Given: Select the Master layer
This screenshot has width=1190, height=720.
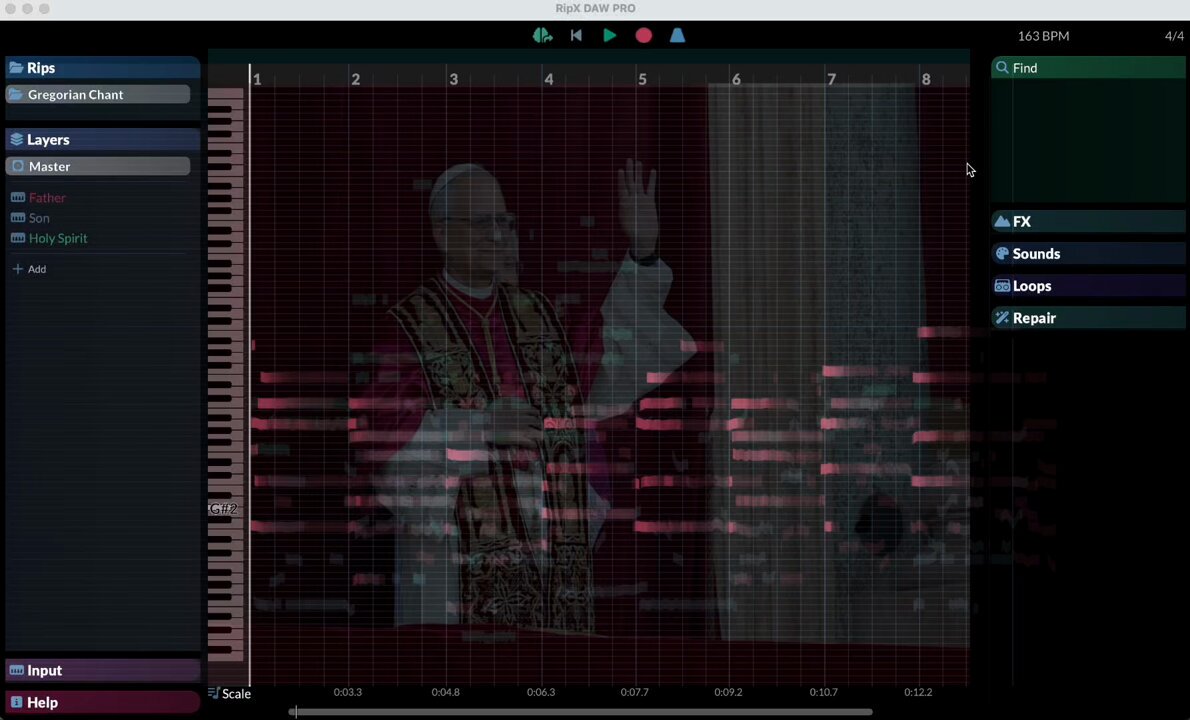Looking at the screenshot, I should (x=98, y=166).
